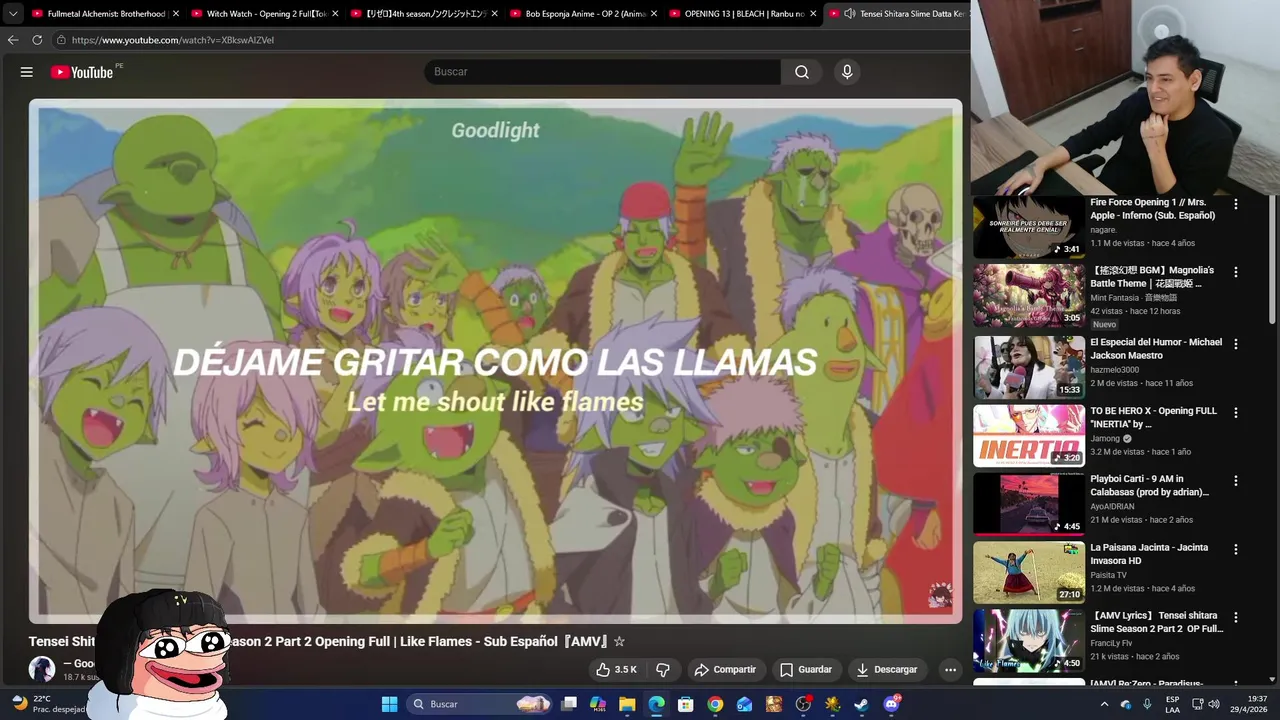Open options for Magnolia's Battle Theme
This screenshot has height=720, width=1280.
coord(1236,272)
